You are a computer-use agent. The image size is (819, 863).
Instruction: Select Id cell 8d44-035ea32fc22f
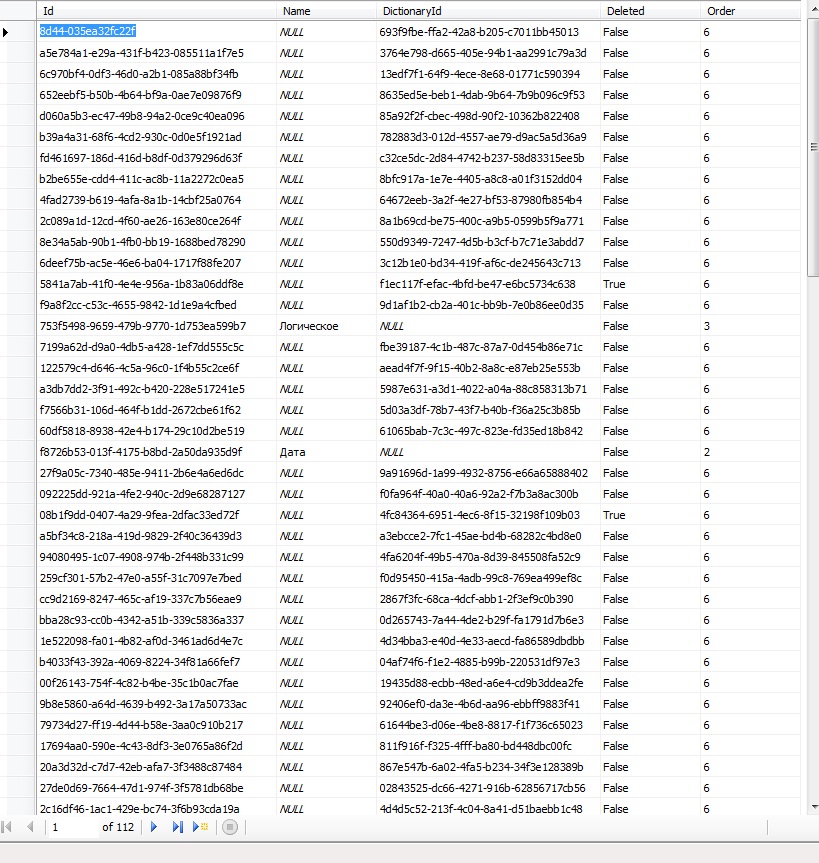(156, 31)
